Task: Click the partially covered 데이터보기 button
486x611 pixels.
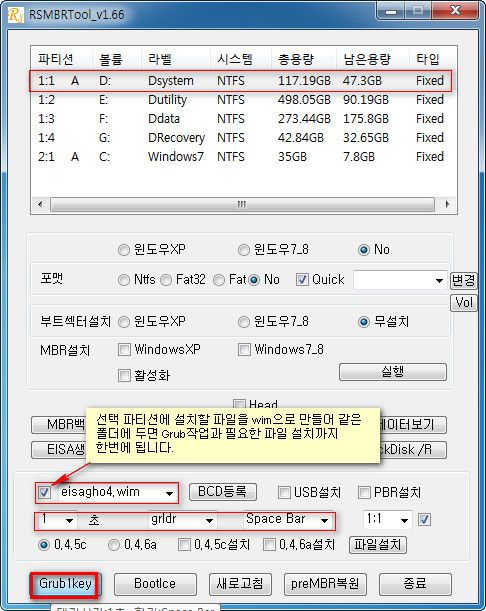Action: coord(413,425)
